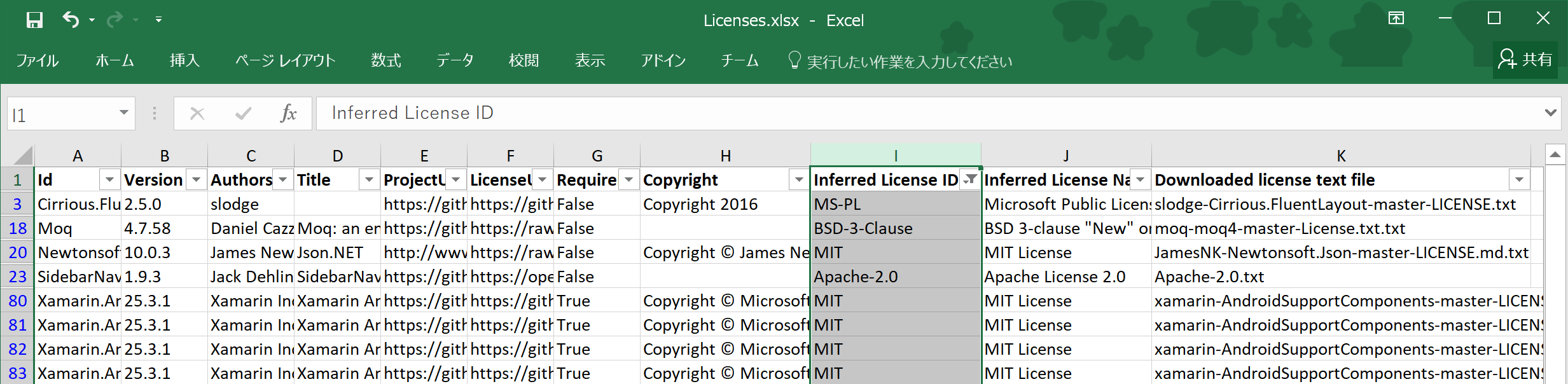Click the Redo arrow icon
Viewport: 1568px width, 384px height.
[x=114, y=20]
